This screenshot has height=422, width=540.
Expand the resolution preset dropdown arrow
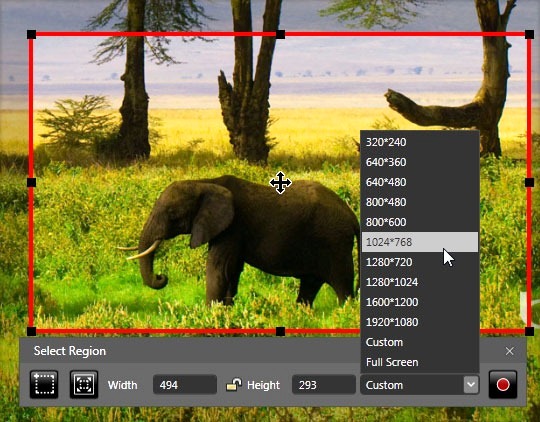[471, 384]
